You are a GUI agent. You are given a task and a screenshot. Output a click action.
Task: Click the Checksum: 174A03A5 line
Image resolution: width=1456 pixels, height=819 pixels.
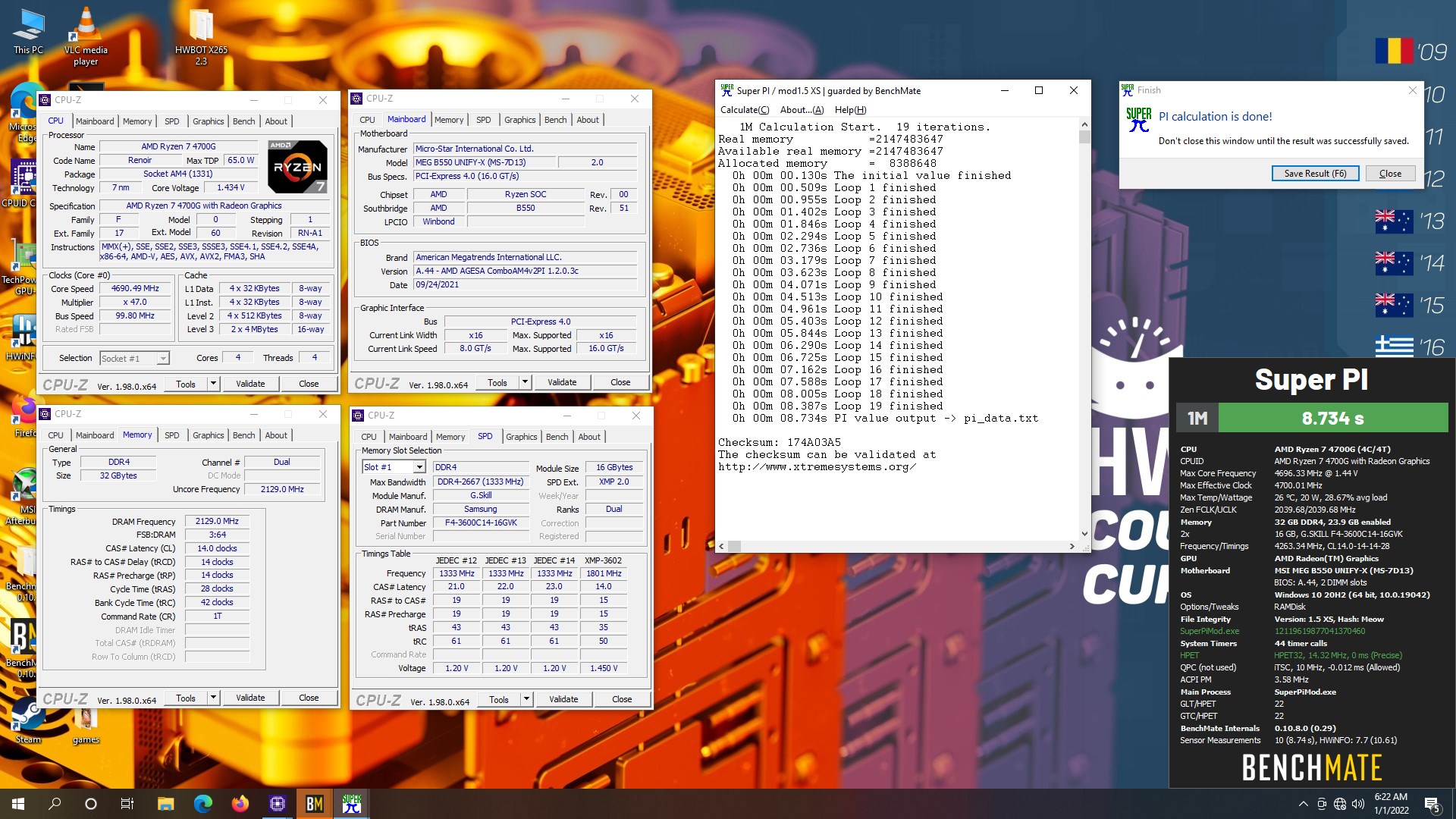[x=779, y=442]
